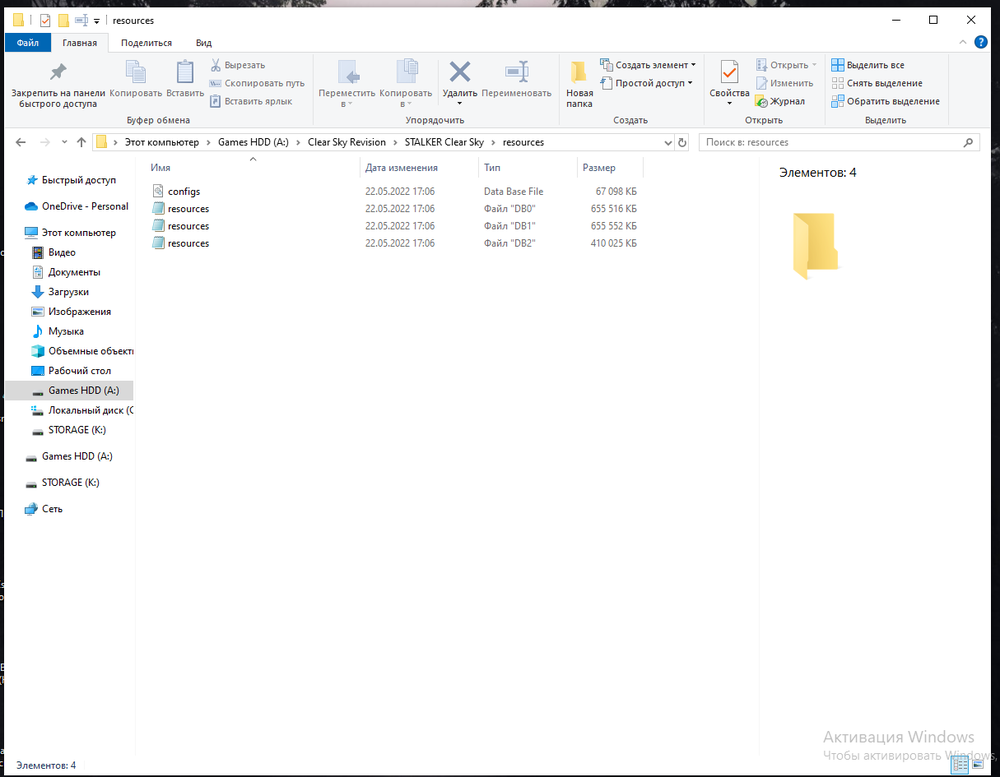This screenshot has width=1000, height=777.
Task: Open the File (Файл) menu
Action: [27, 43]
